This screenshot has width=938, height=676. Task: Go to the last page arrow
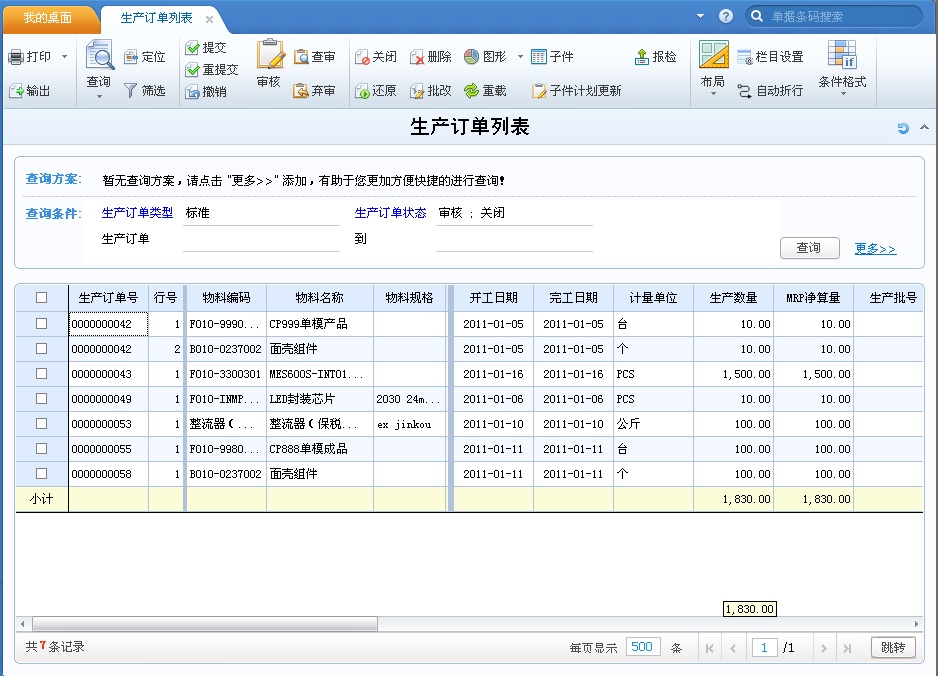[847, 648]
